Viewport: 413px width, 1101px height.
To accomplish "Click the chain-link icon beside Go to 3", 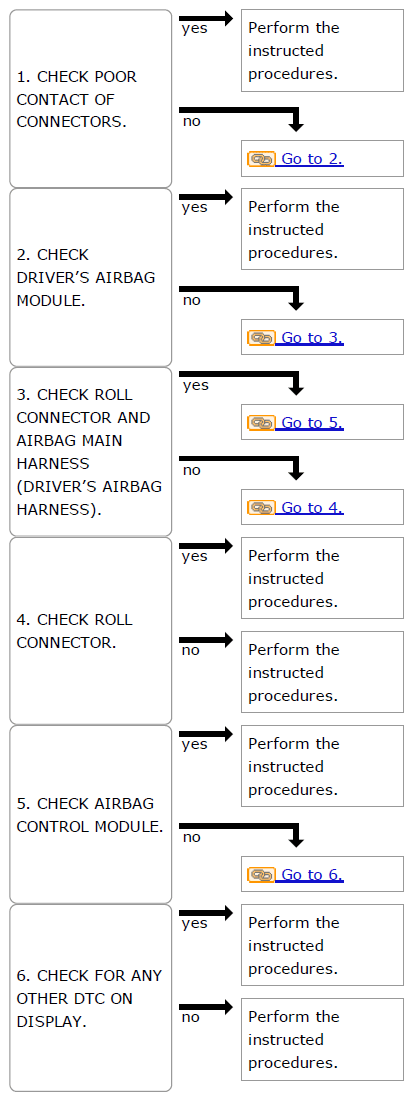I will click(261, 338).
